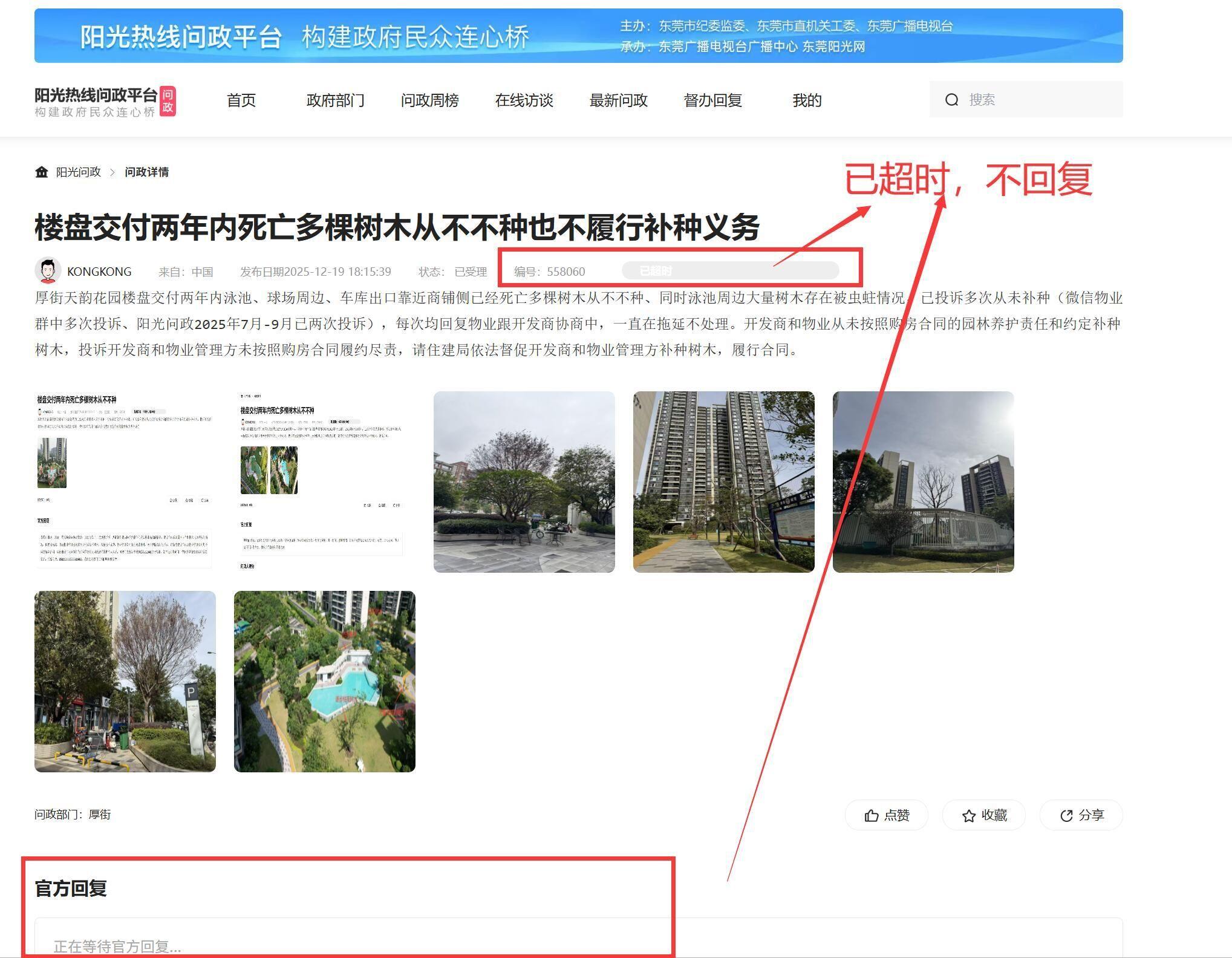Open the 督办回复 navigation item
Screen dimensions: 1232x958
(x=712, y=100)
